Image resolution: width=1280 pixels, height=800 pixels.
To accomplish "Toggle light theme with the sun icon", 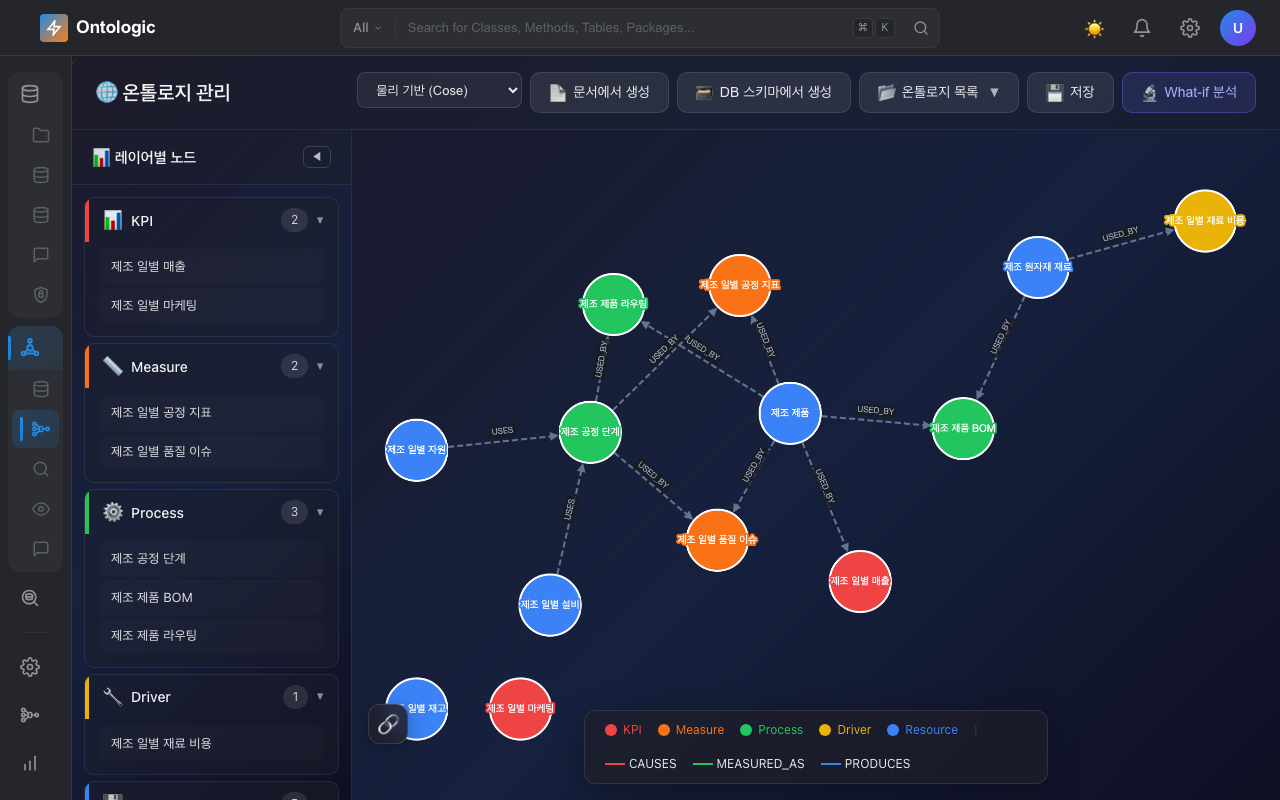I will pos(1094,28).
